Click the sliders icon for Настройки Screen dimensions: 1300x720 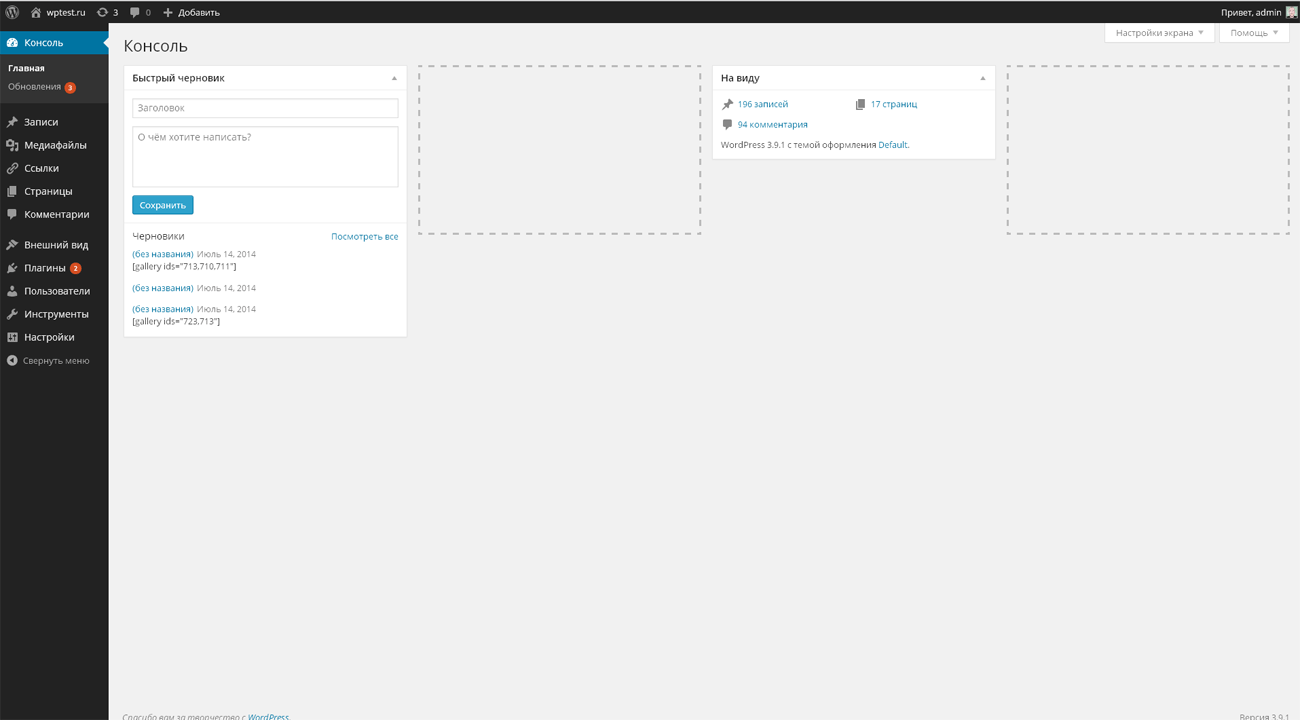tap(12, 337)
